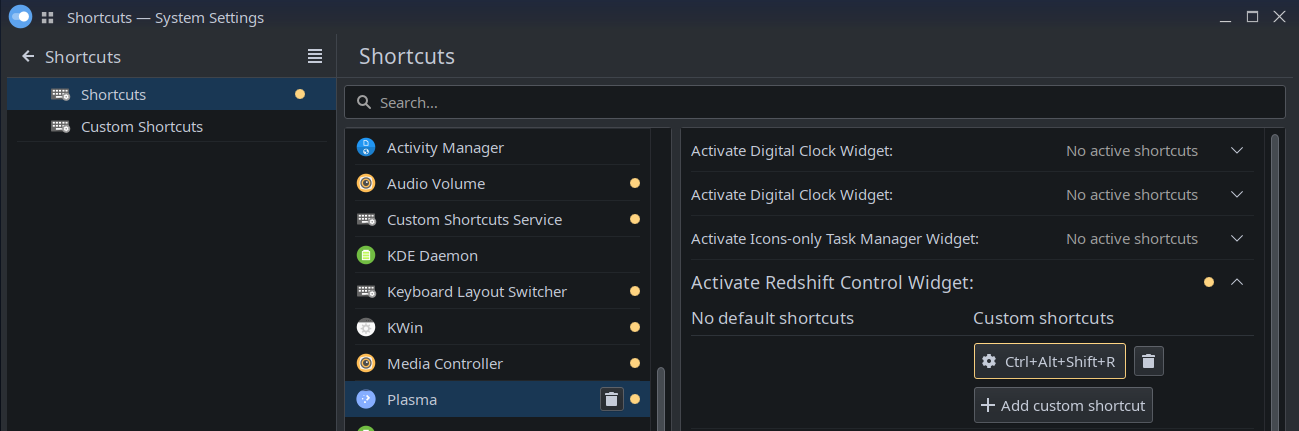Click the trash icon on Plasma row
1299x431 pixels.
[x=611, y=399]
